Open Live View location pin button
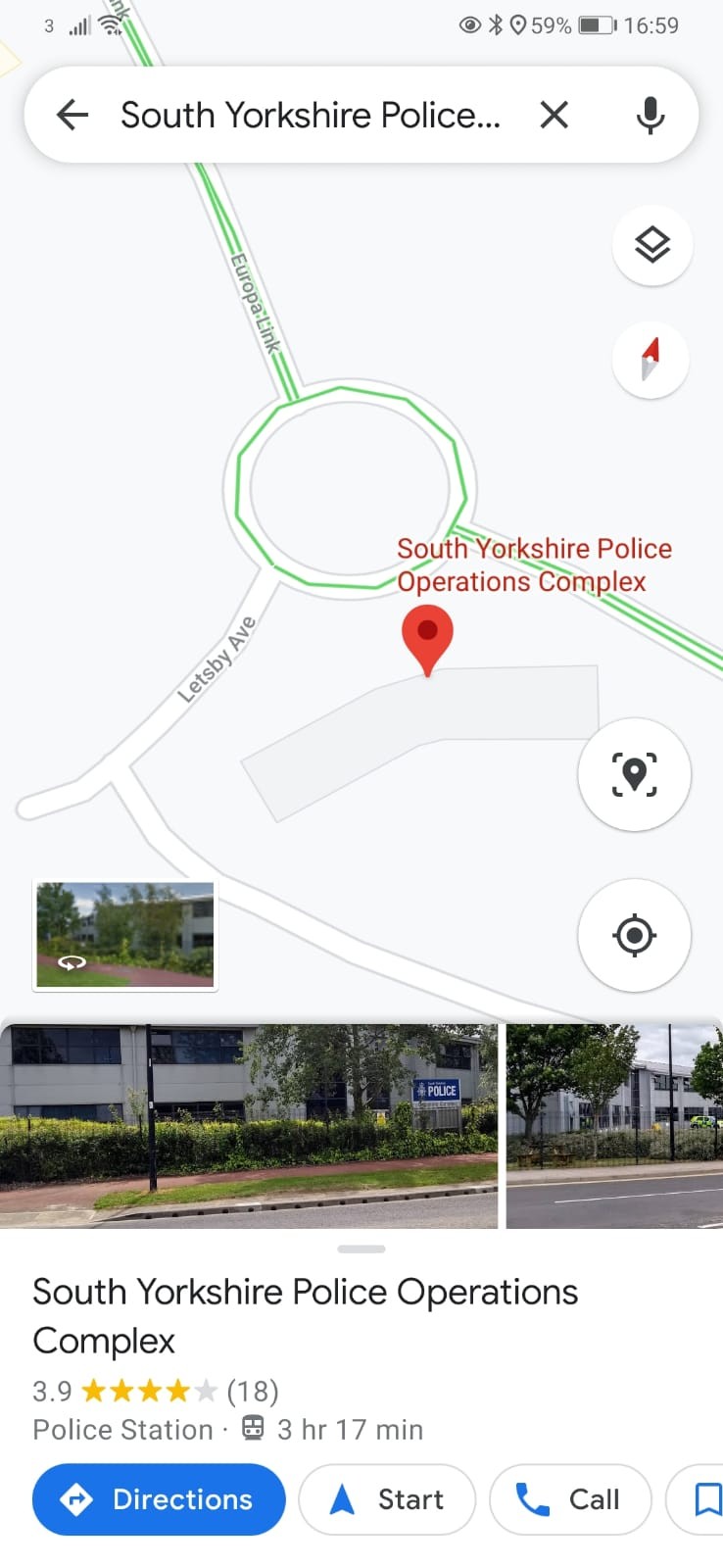This screenshot has width=723, height=1568. coord(635,774)
